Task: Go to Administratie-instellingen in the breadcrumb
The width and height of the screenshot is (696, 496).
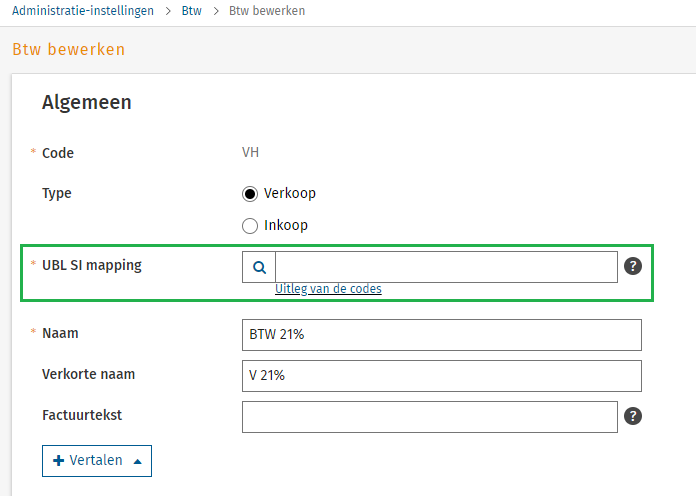Action: [83, 11]
